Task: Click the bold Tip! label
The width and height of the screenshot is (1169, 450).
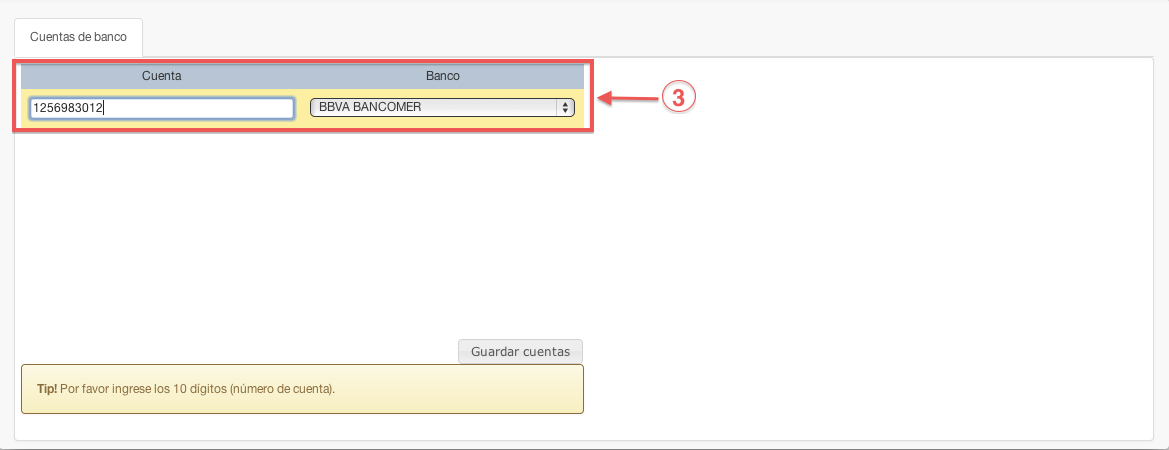Action: (x=47, y=389)
